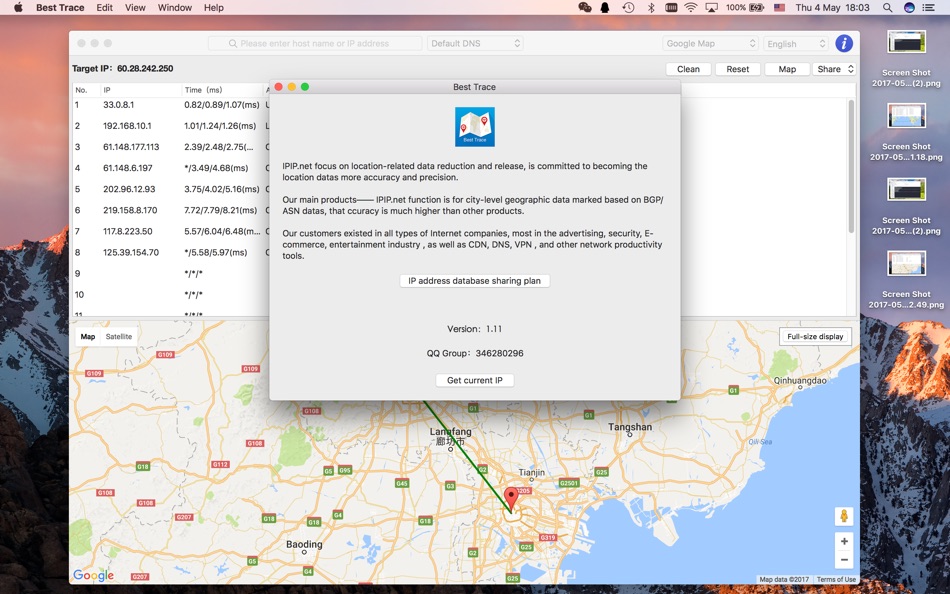Click the clock showing Thu 4 May 18:03
Image resolution: width=950 pixels, height=594 pixels.
832,7
